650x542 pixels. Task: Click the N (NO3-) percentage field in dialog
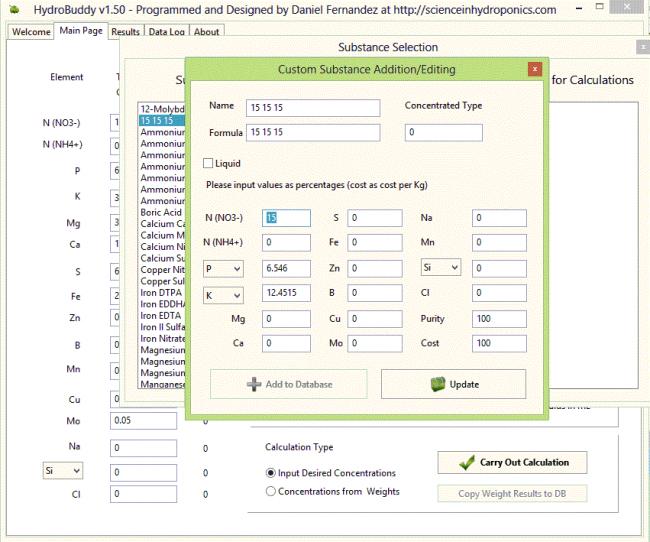(286, 218)
